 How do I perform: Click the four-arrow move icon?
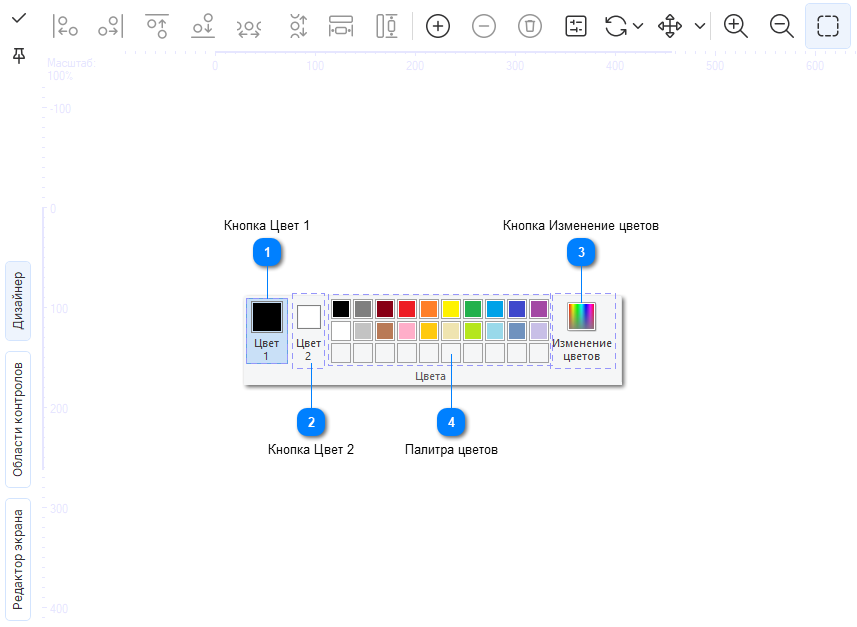click(x=670, y=26)
